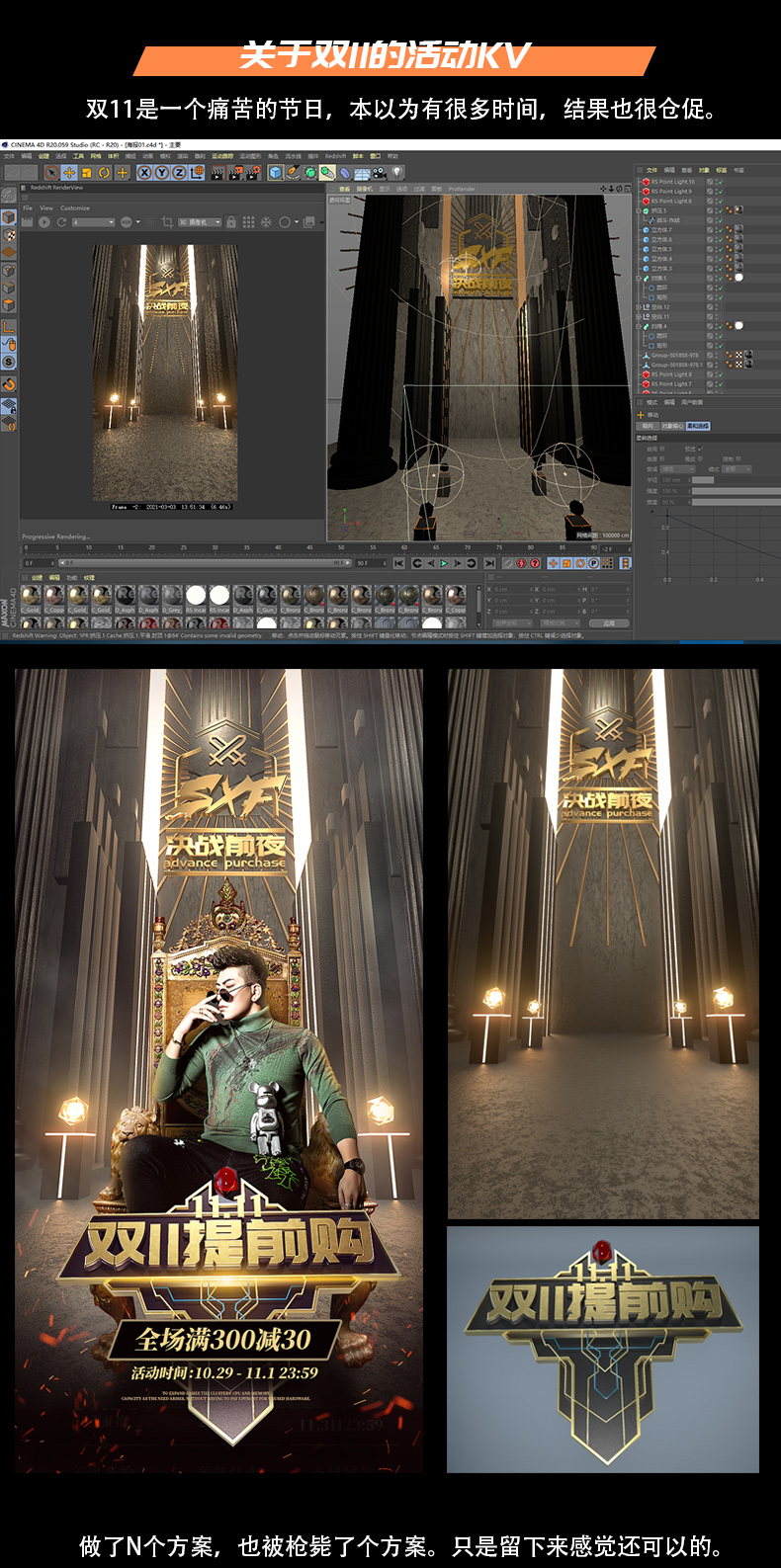
Task: Start render in Redshift RenderView
Action: tap(43, 222)
